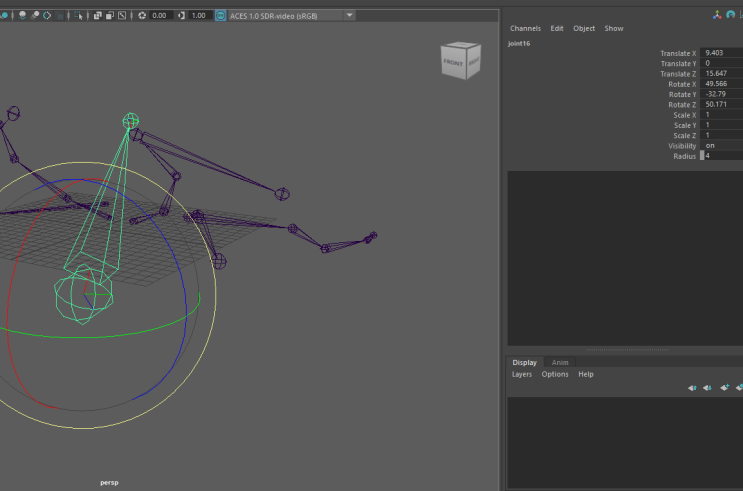This screenshot has height=491, width=743.
Task: Click the Rotate X value 49.566
Action: (x=721, y=84)
